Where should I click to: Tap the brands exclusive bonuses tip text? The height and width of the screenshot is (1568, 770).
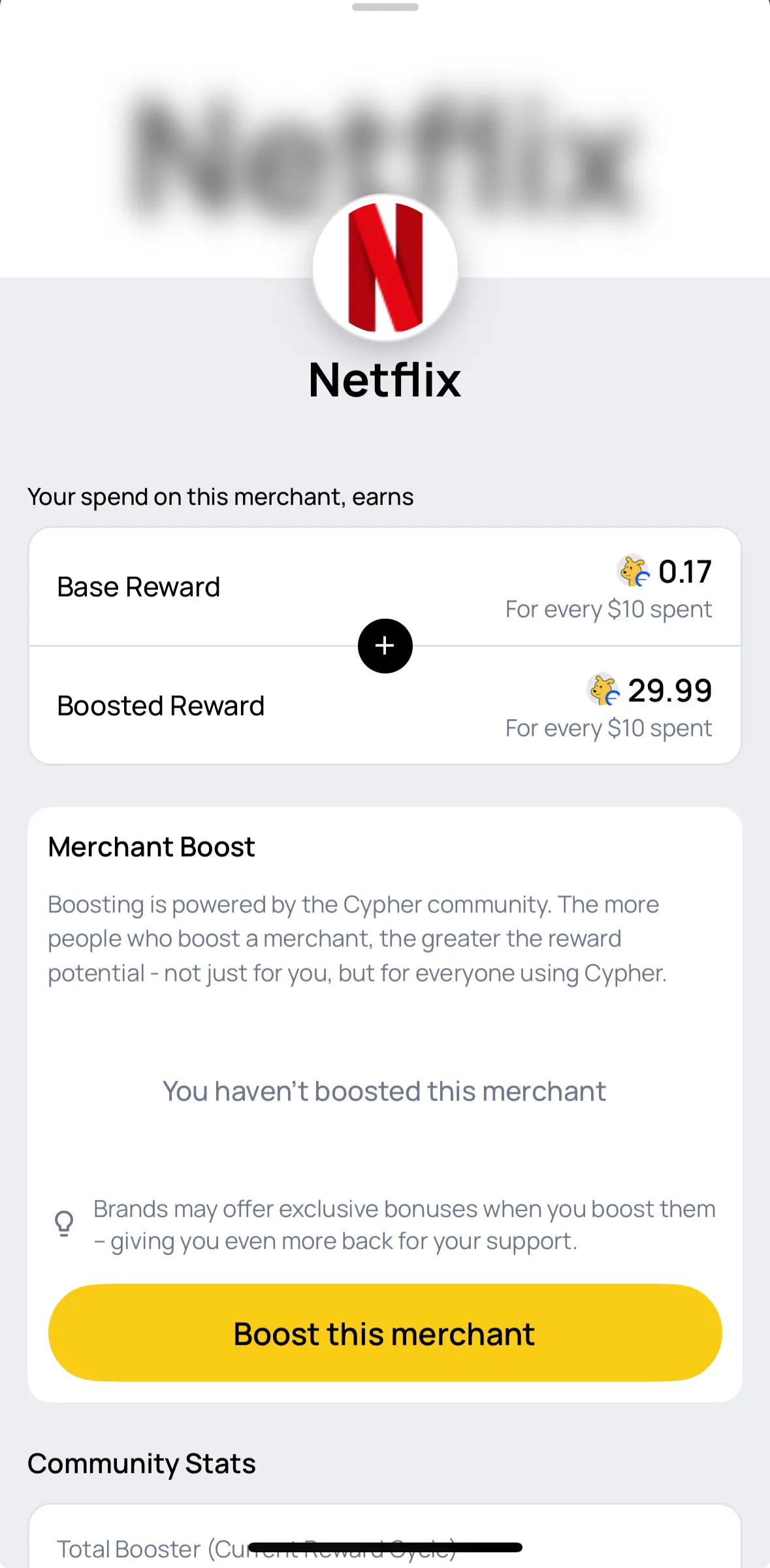[404, 1225]
